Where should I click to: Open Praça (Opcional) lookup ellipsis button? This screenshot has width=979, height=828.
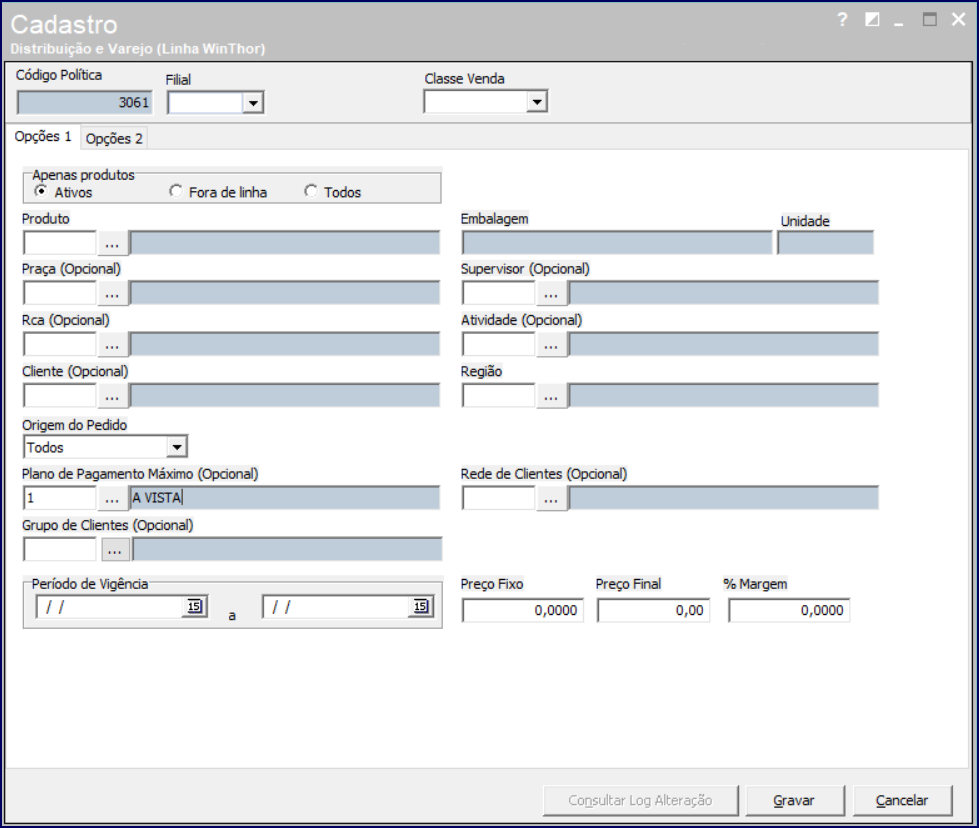pos(112,293)
